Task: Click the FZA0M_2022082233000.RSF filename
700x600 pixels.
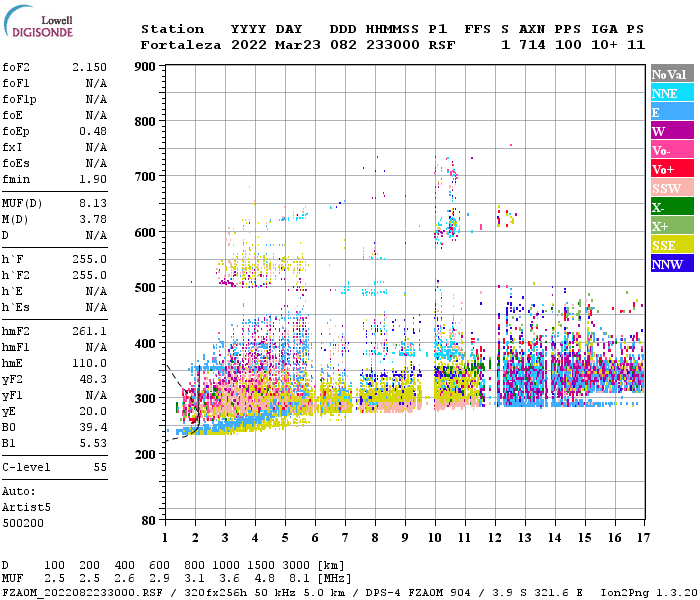Action: click(83, 593)
